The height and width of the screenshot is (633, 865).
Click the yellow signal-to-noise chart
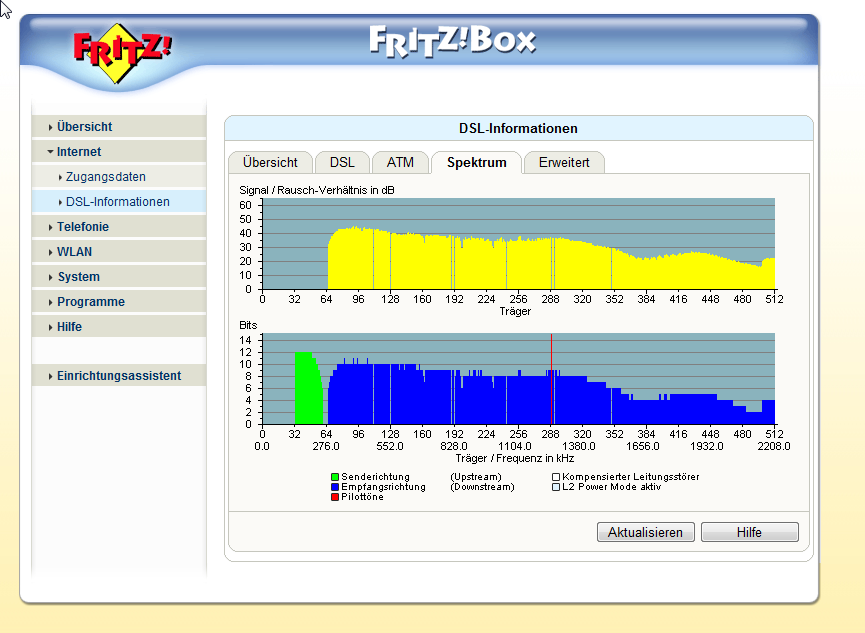519,243
